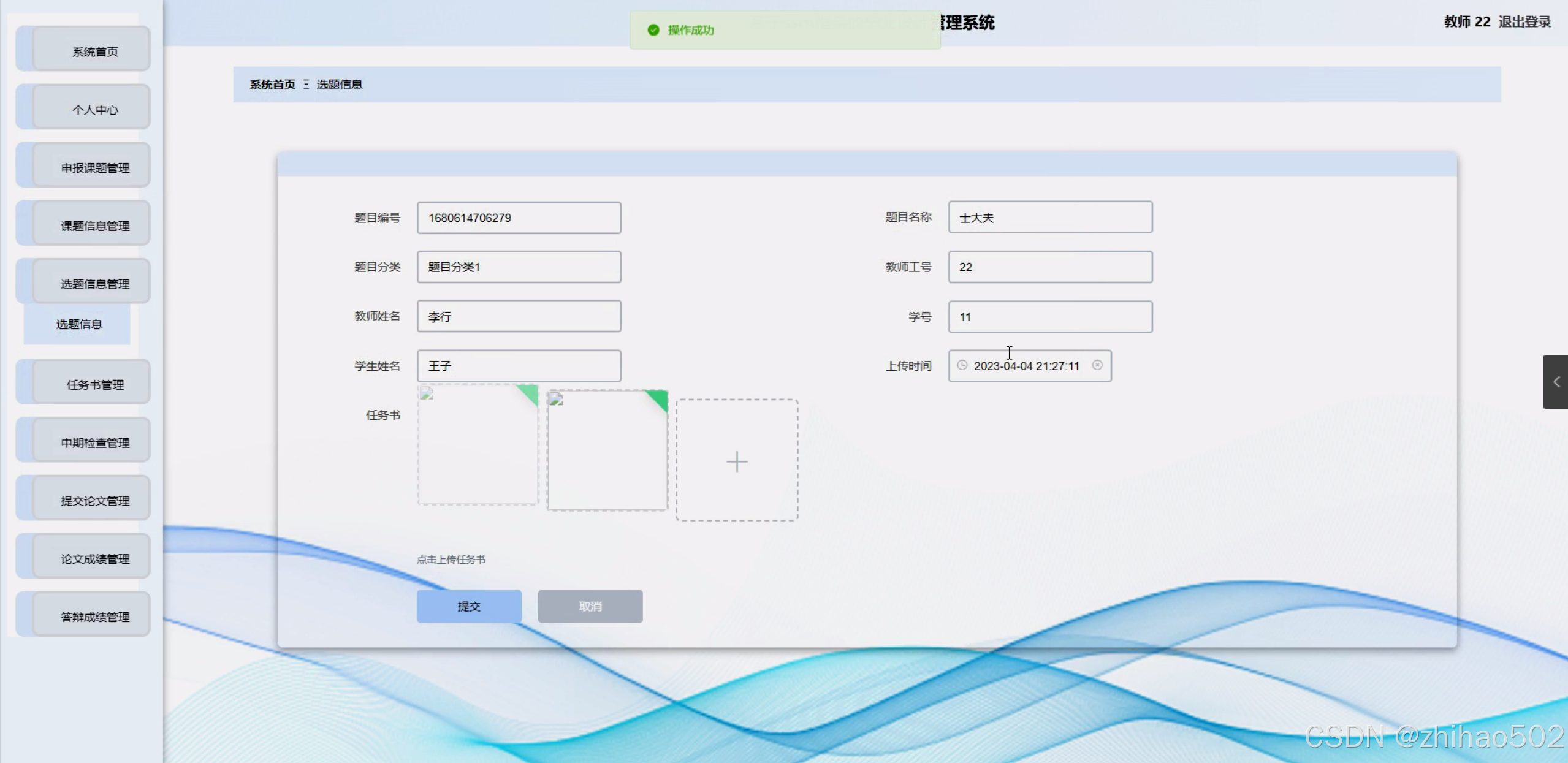
Task: Open 个人中心 from the sidebar
Action: pyautogui.click(x=92, y=108)
